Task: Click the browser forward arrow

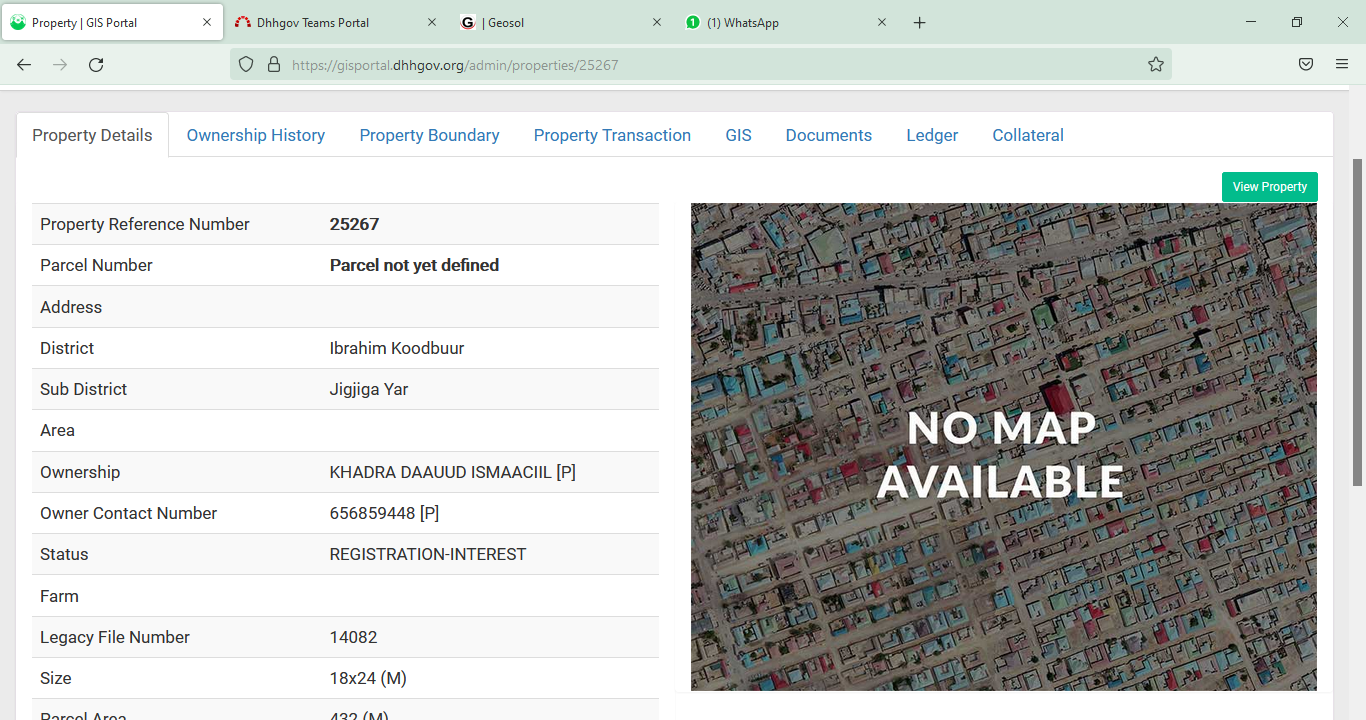Action: point(60,64)
